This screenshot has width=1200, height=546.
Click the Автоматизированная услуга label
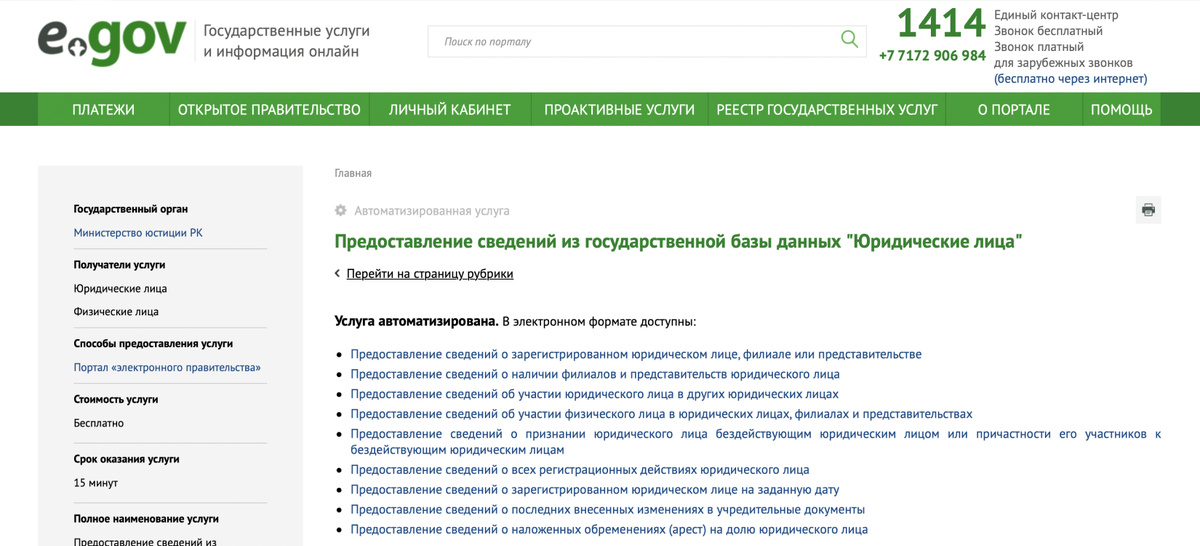432,211
